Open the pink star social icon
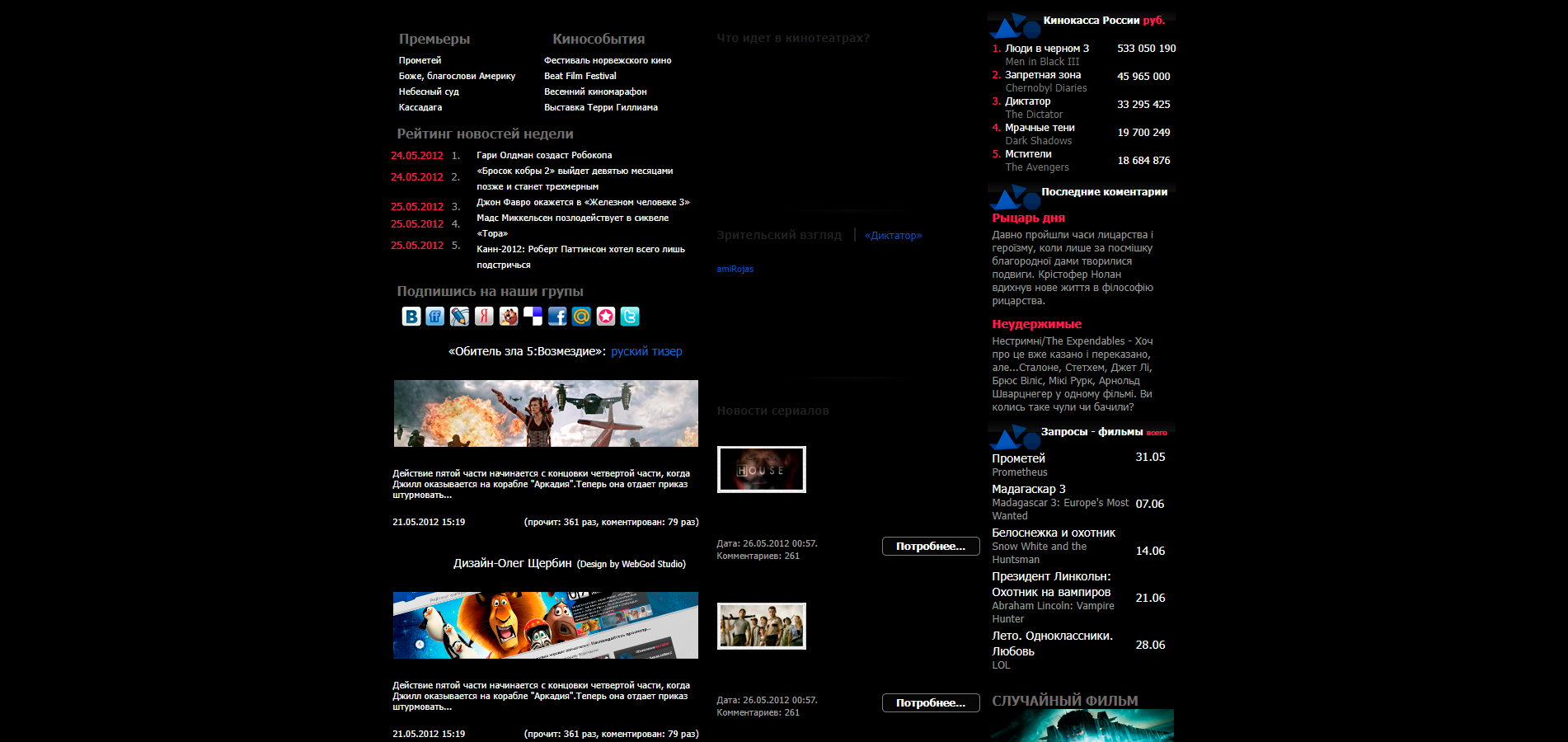This screenshot has width=1568, height=742. pos(606,317)
